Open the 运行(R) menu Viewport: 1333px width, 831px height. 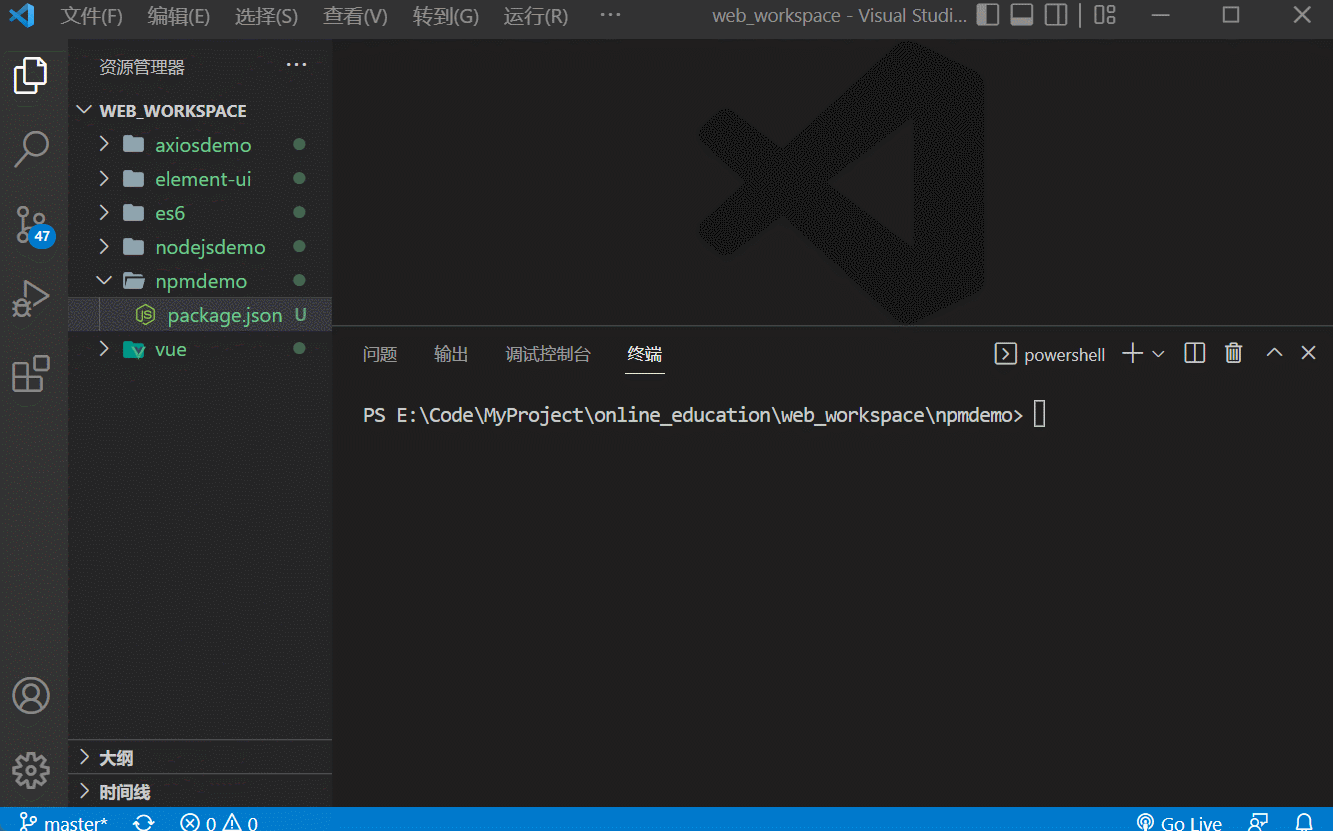tap(535, 16)
